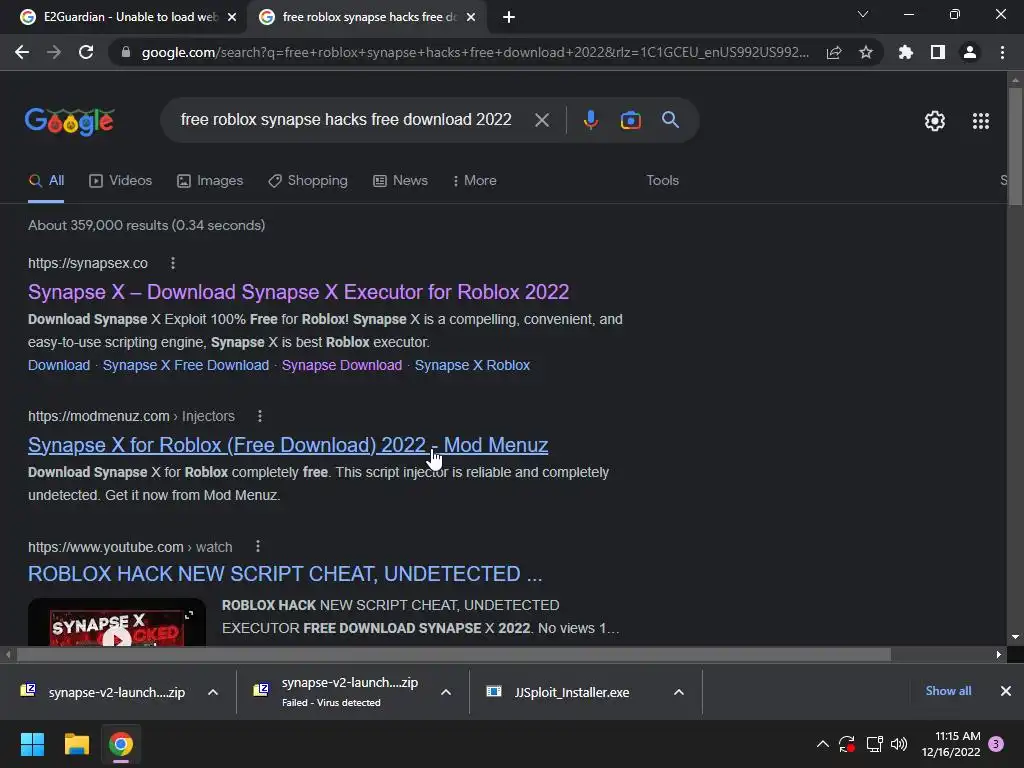Clear the search query with X

click(541, 120)
